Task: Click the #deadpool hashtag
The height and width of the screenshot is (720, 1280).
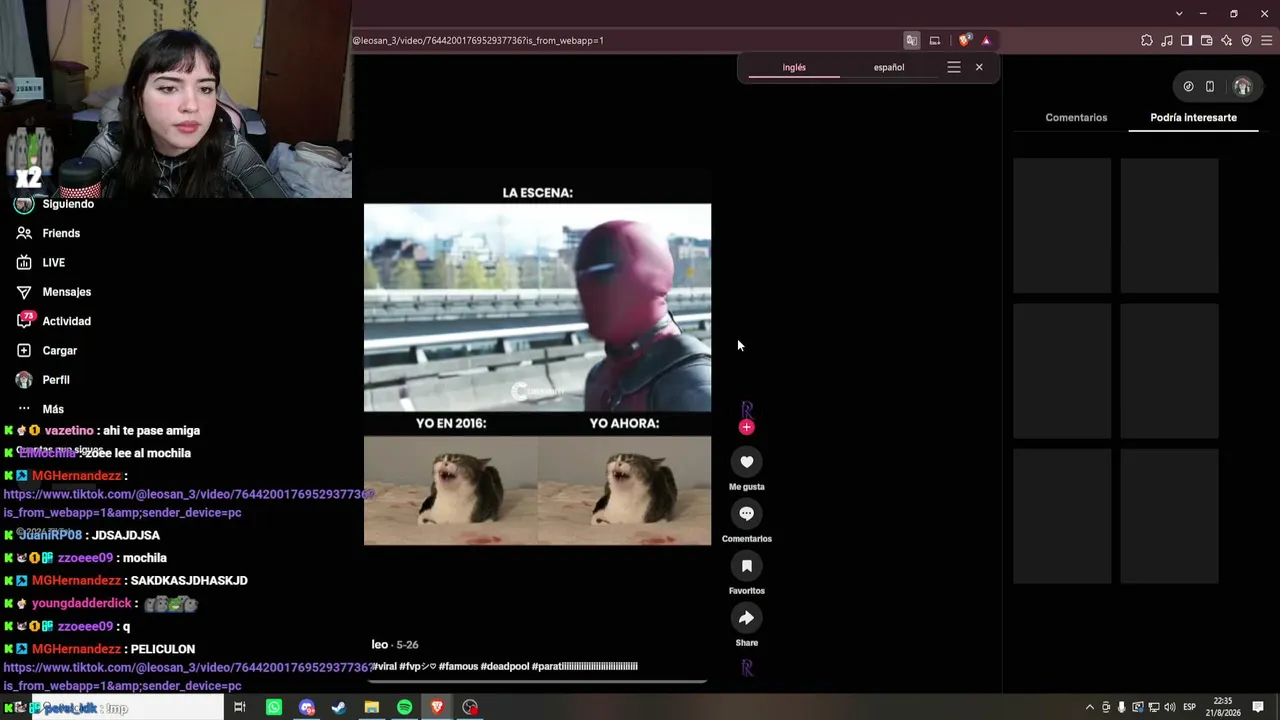Action: tap(504, 666)
